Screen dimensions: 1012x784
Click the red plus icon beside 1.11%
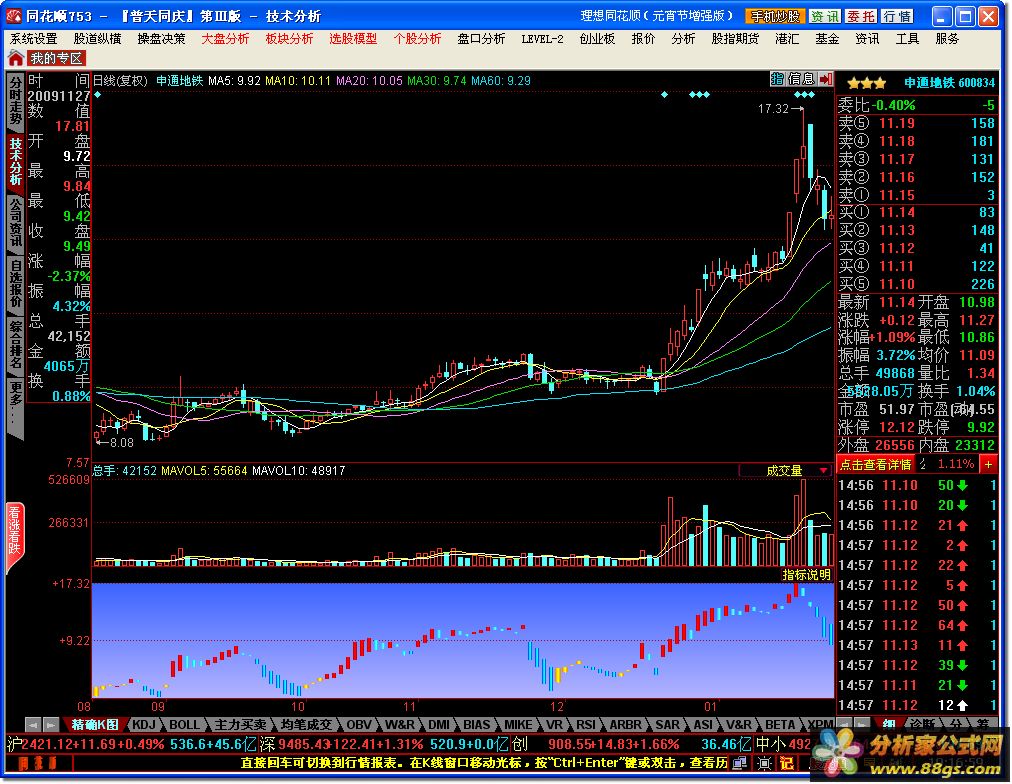click(x=987, y=464)
